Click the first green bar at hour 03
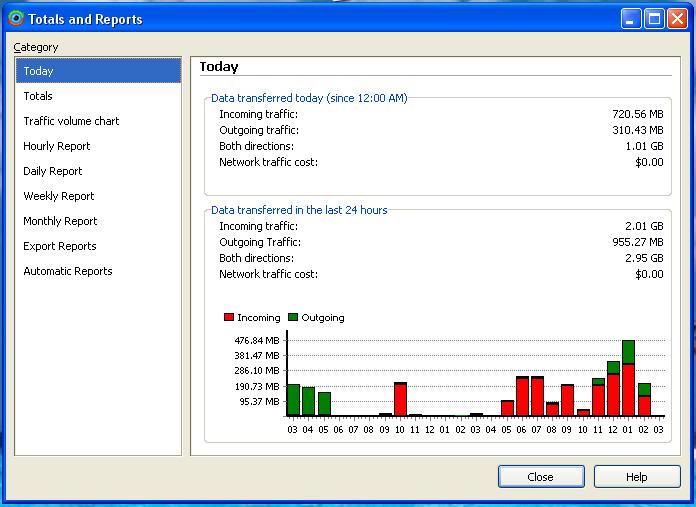Viewport: 696px width, 507px height. (x=293, y=400)
